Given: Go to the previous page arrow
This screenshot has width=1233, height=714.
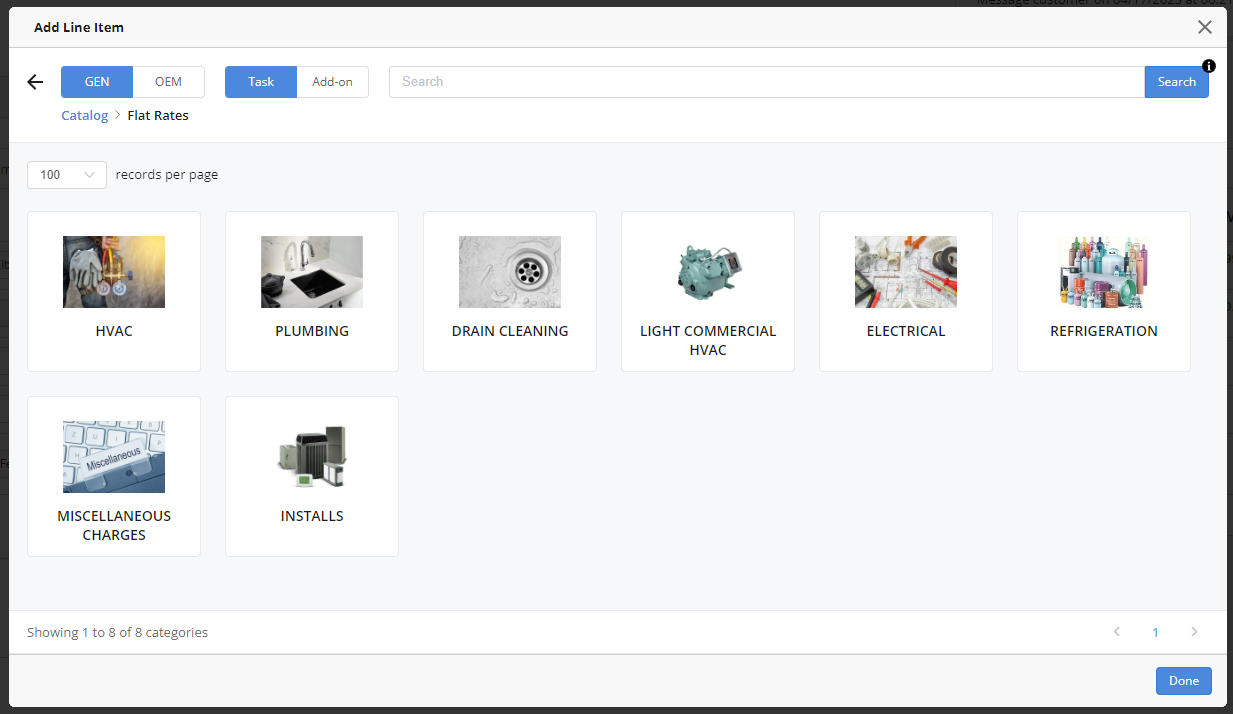Looking at the screenshot, I should point(1117,632).
